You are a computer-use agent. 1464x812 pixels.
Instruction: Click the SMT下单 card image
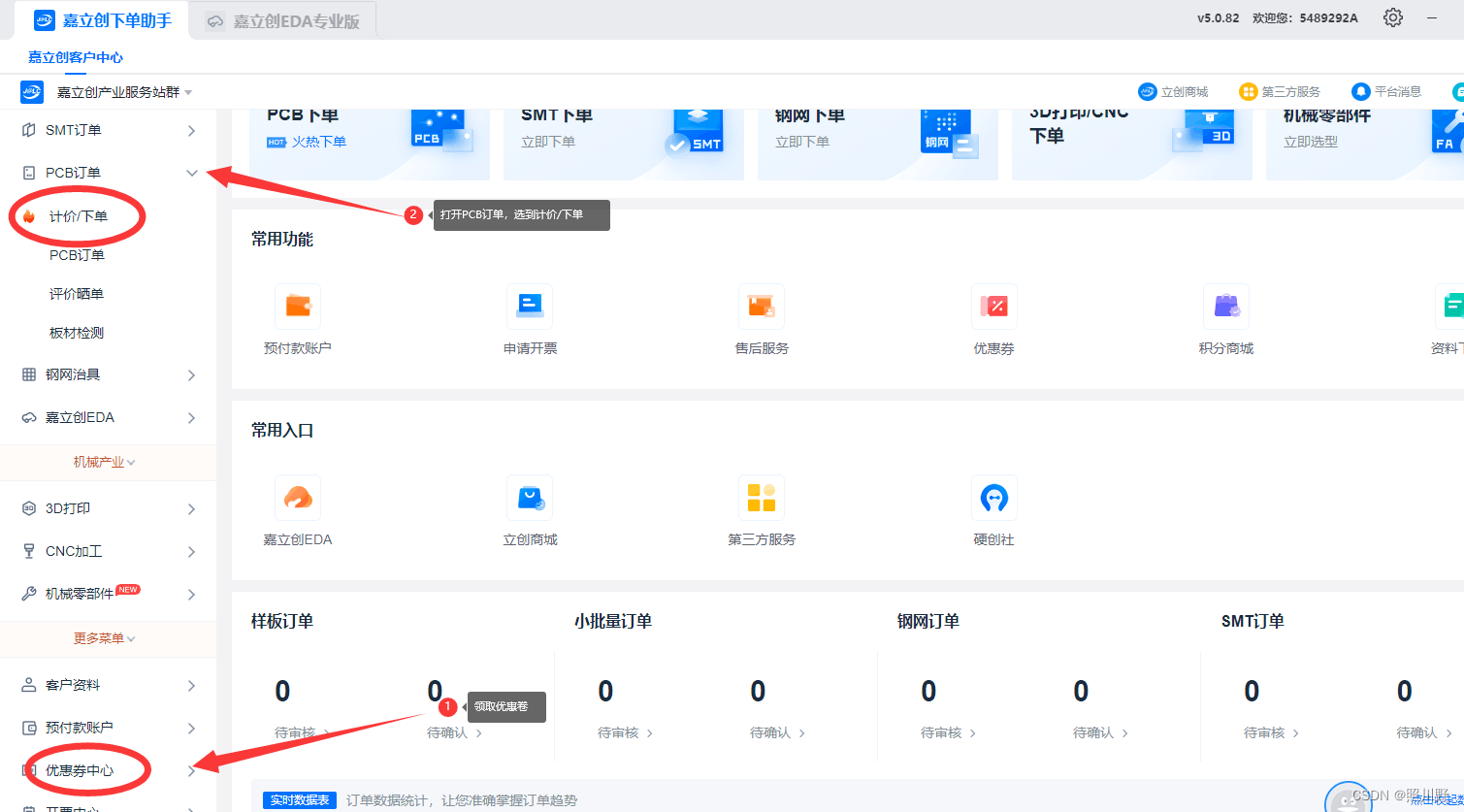pos(696,133)
